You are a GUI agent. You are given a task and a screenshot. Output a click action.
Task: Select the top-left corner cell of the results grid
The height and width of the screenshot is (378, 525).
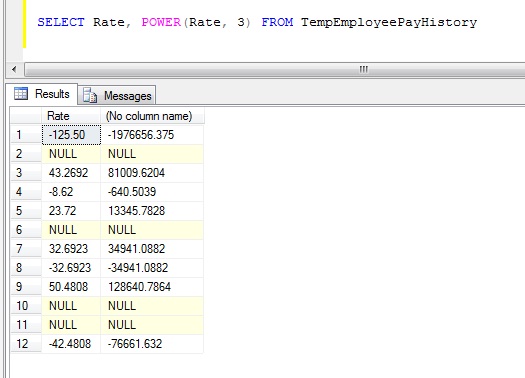point(26,116)
